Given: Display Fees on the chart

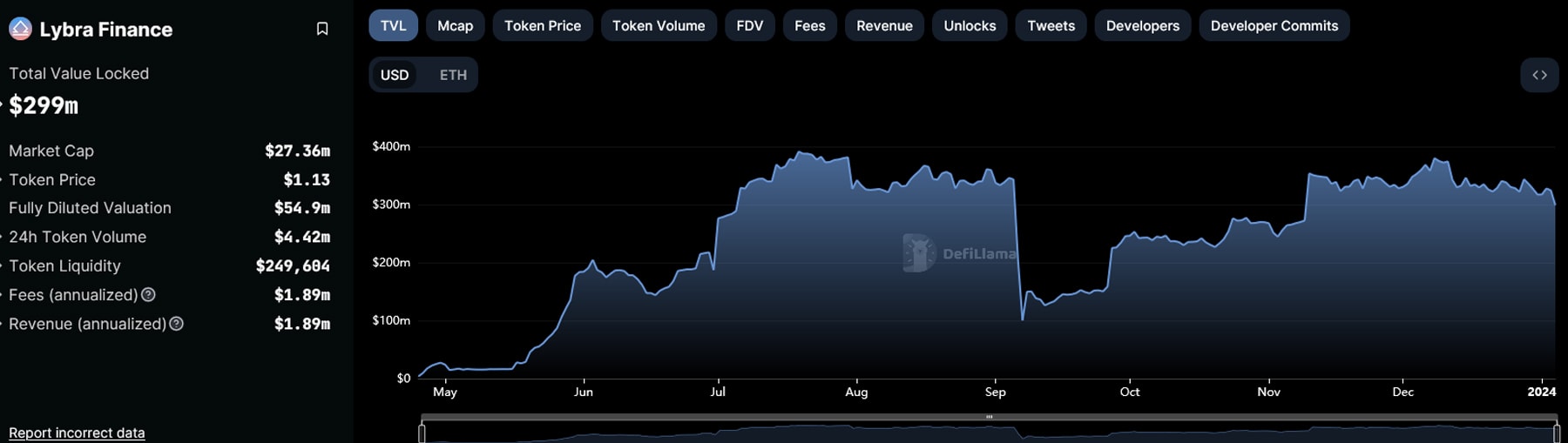Looking at the screenshot, I should click(809, 26).
